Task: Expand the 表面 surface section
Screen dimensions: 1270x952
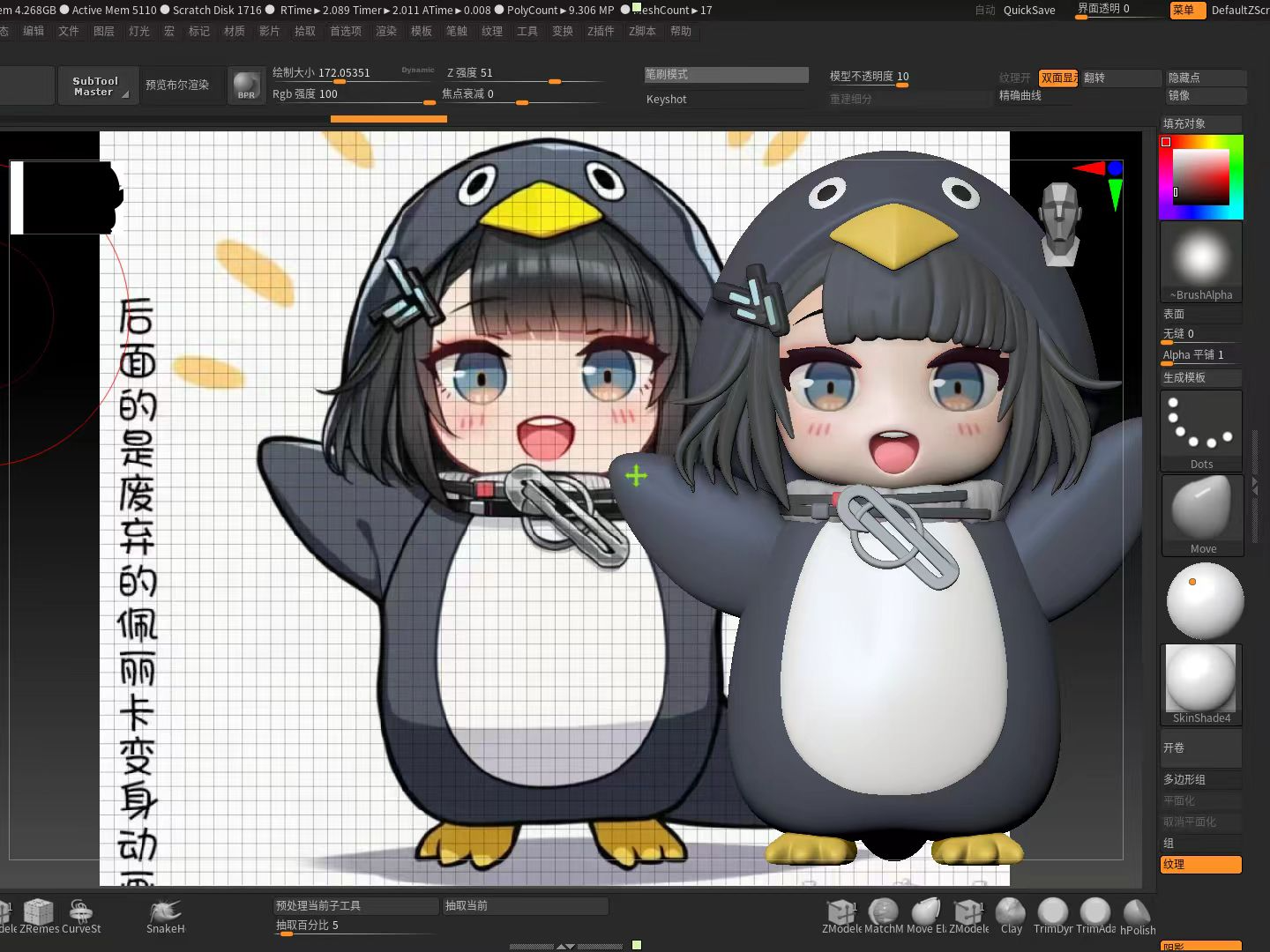Action: coord(1201,315)
